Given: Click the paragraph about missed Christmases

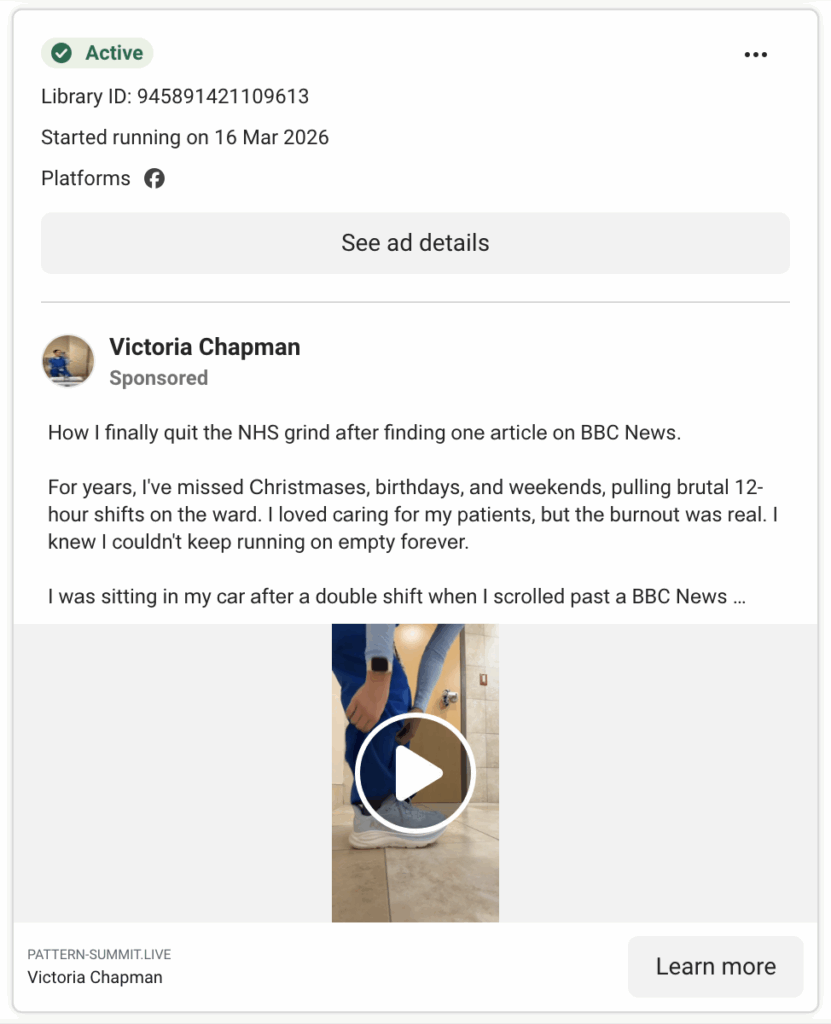Looking at the screenshot, I should (406, 516).
